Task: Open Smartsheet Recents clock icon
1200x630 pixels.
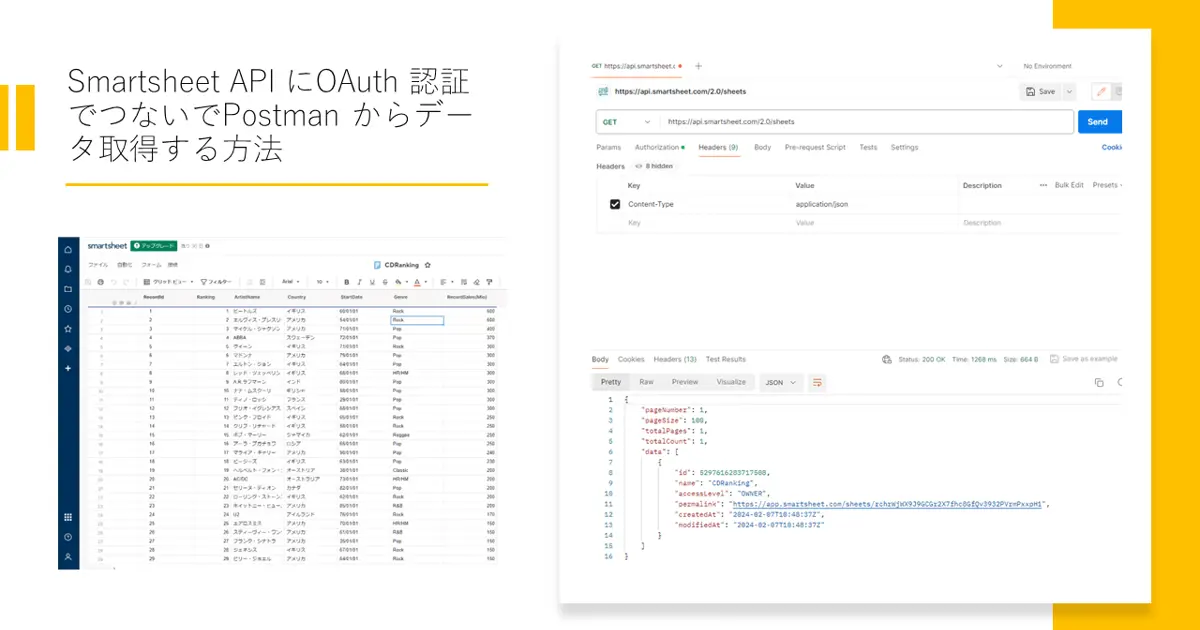Action: 68,309
